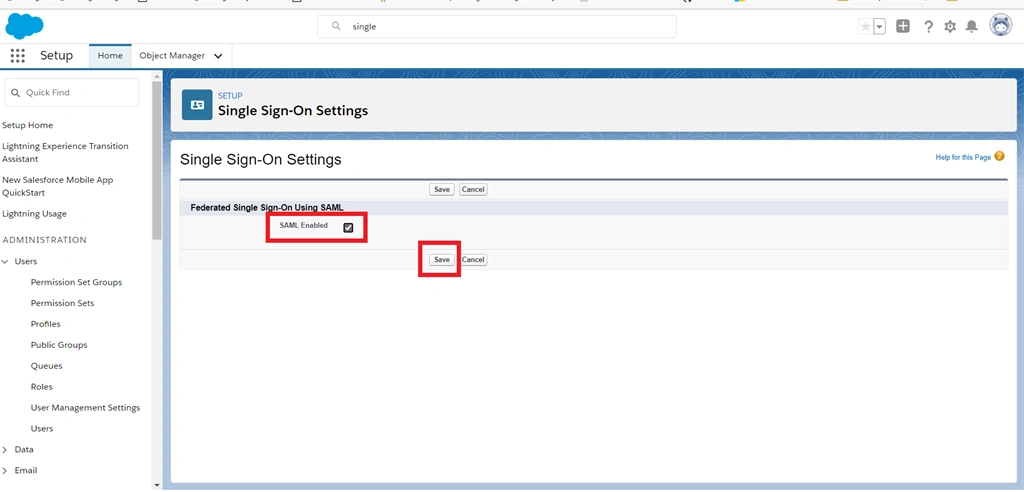Open the favorites list dropdown arrow

(x=879, y=27)
